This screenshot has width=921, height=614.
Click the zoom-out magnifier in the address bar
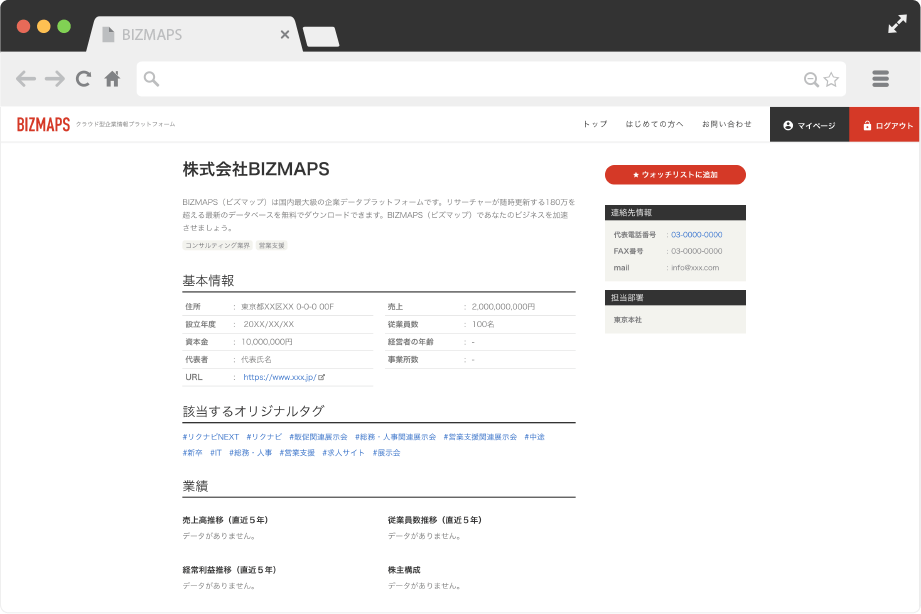point(811,79)
